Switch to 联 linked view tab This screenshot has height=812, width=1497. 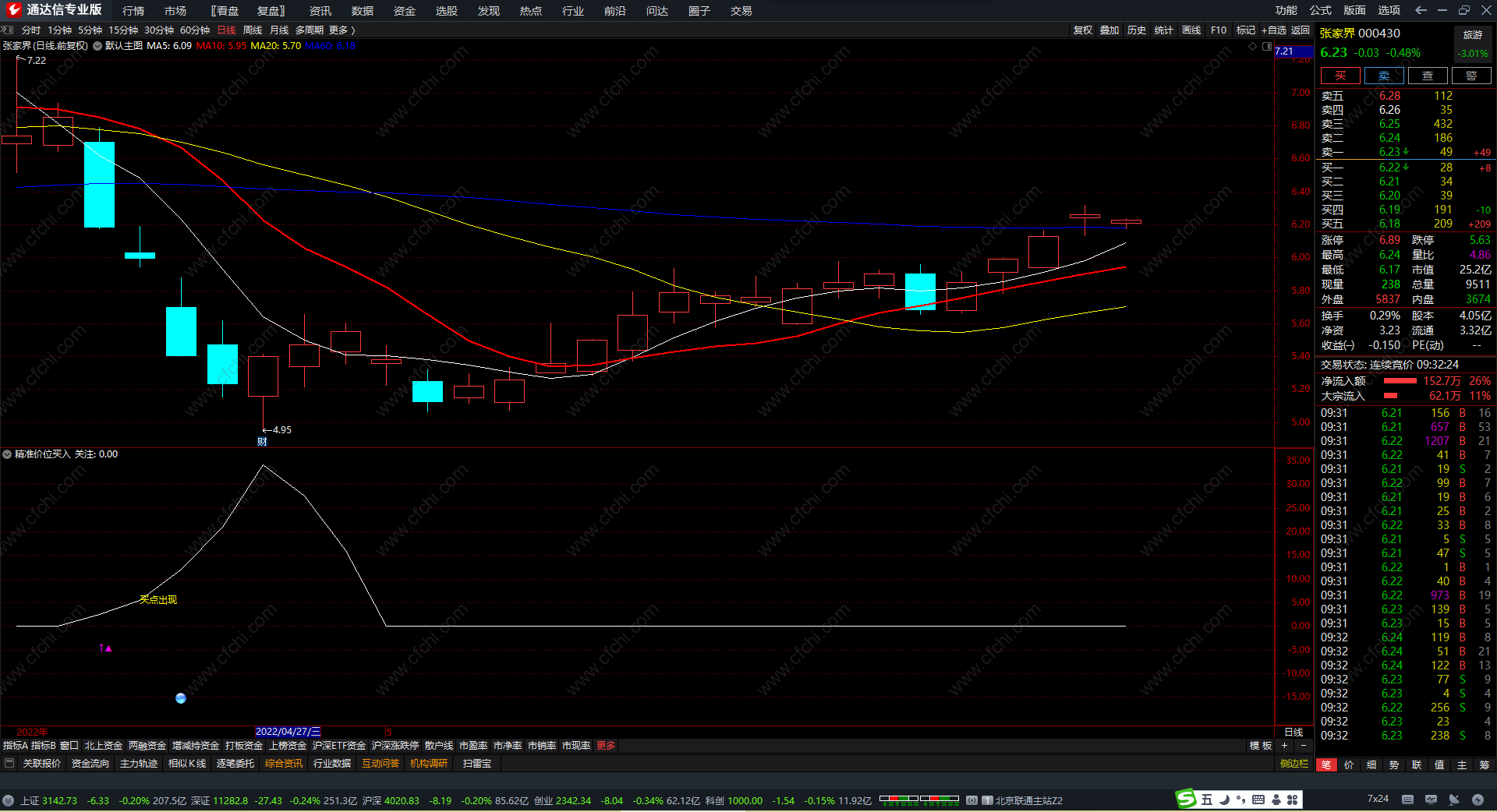[1416, 764]
